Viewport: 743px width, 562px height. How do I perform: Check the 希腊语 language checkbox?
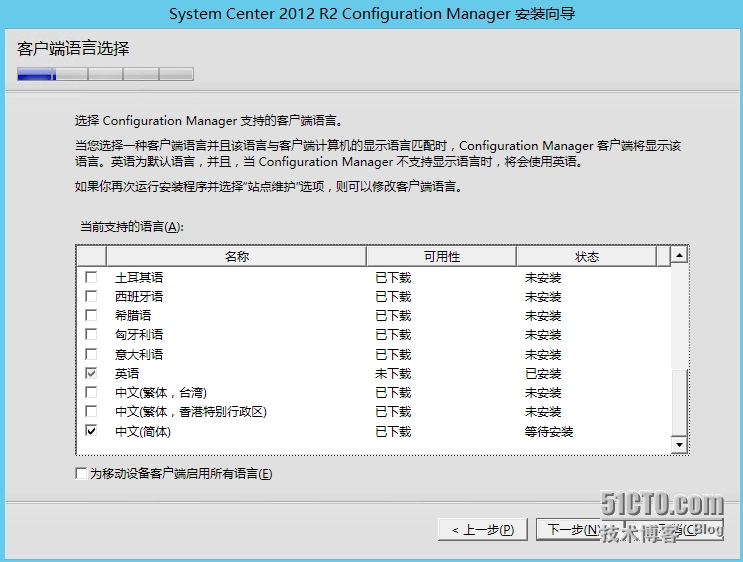tap(91, 316)
